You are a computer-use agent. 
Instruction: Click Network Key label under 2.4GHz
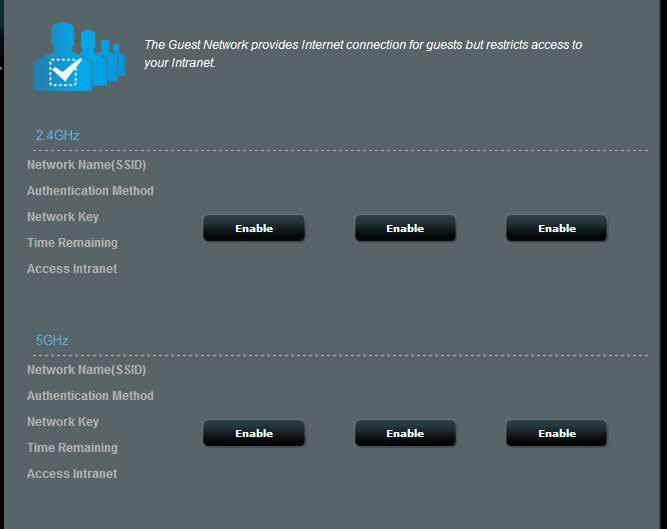[63, 217]
